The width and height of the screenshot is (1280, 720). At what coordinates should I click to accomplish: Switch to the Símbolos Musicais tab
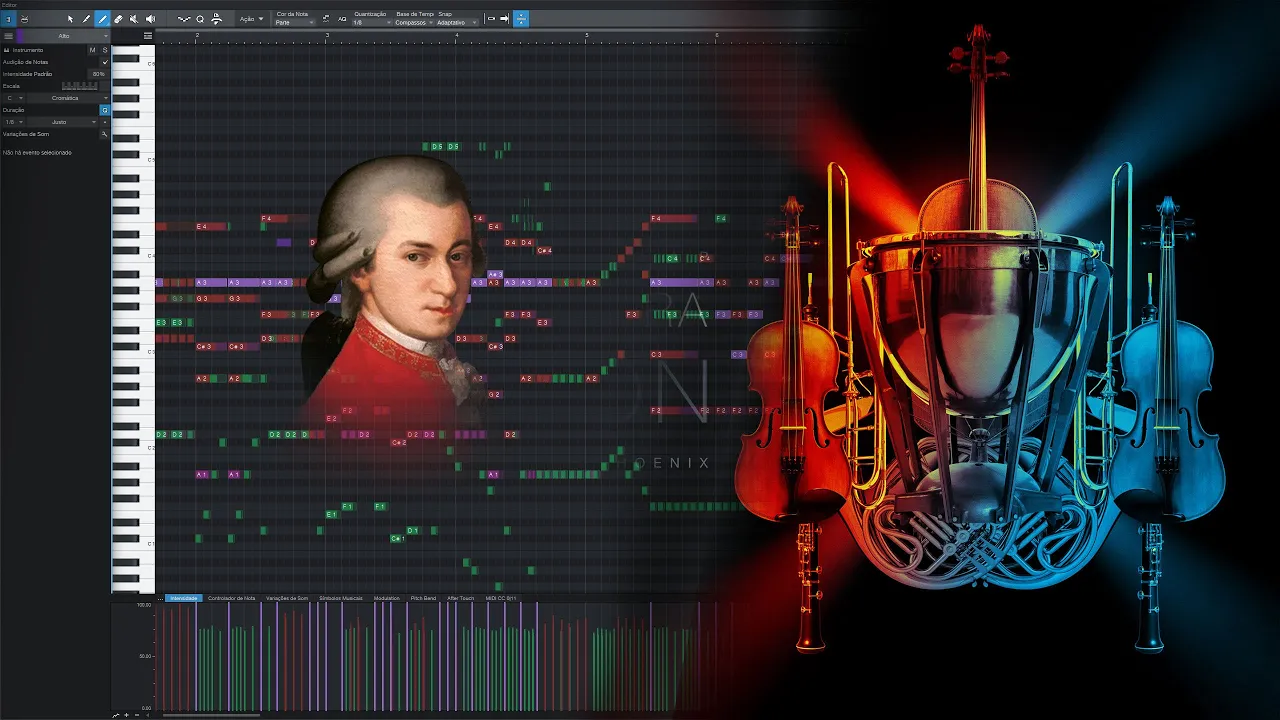coord(341,598)
